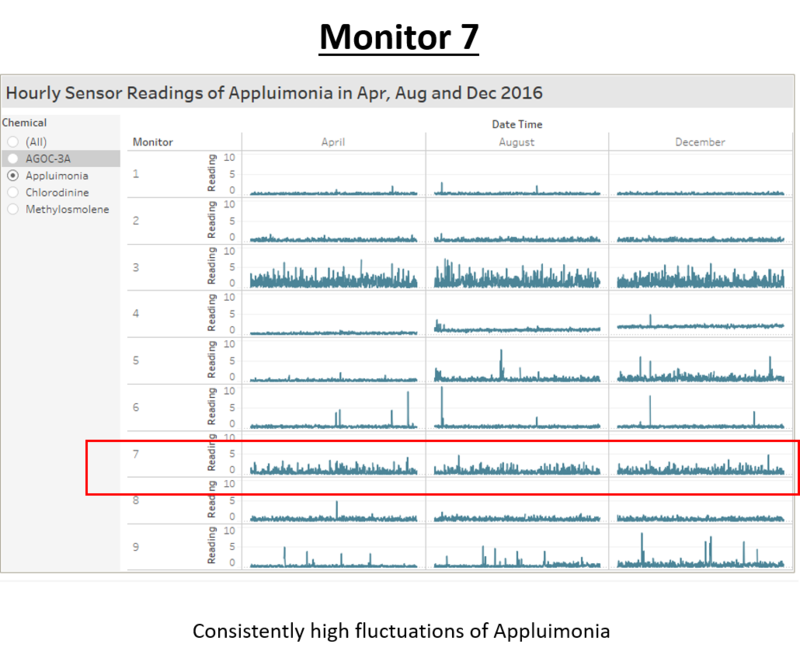Click Monitor 2 April line chart
The image size is (800, 658).
pos(333,221)
